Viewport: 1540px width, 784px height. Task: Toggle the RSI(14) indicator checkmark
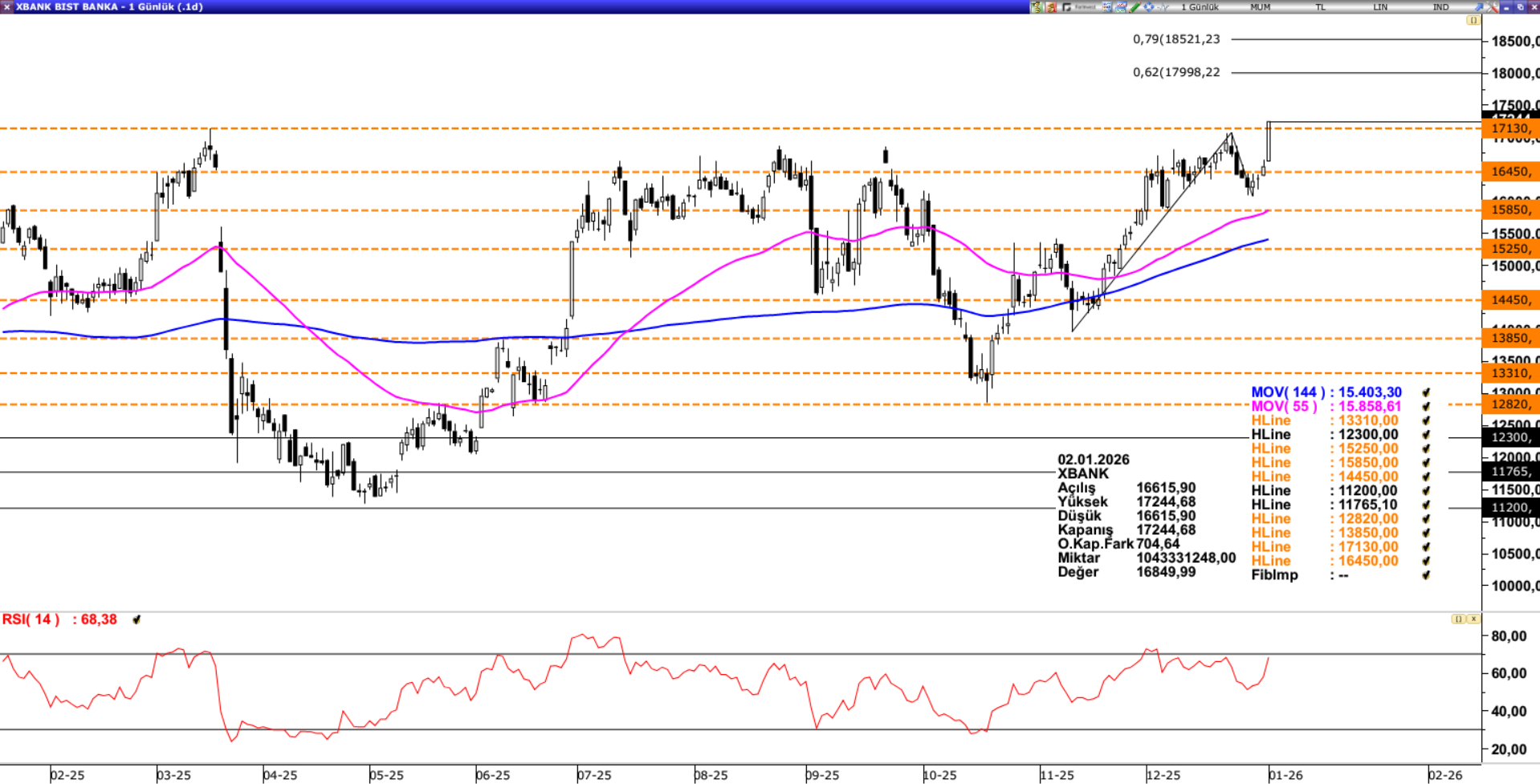point(136,619)
